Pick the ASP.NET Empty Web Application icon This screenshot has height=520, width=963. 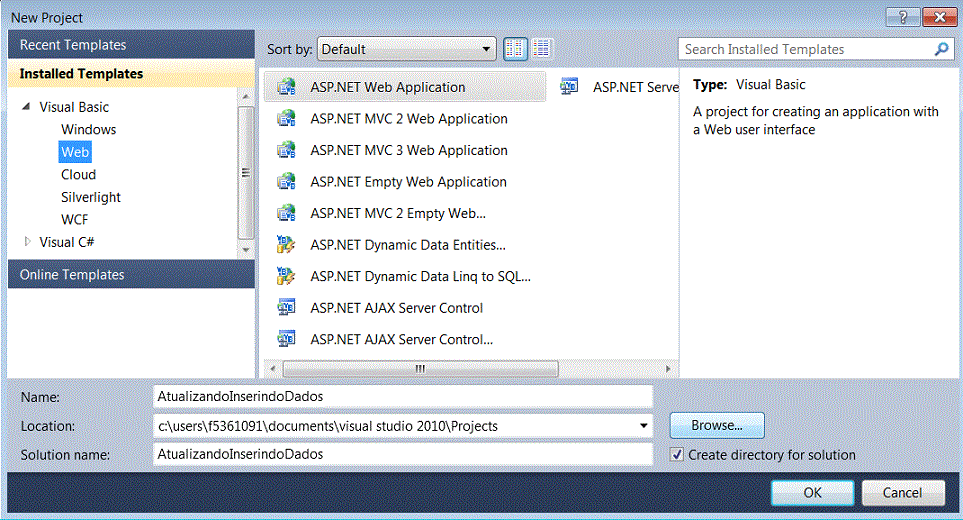coord(287,182)
